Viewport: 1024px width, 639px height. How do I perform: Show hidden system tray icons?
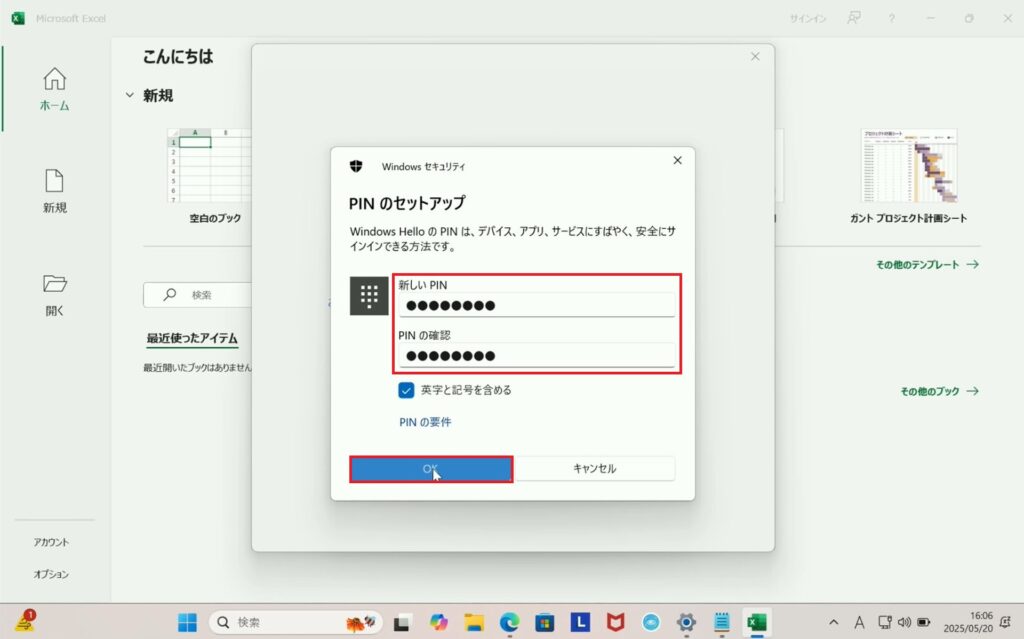tap(833, 623)
